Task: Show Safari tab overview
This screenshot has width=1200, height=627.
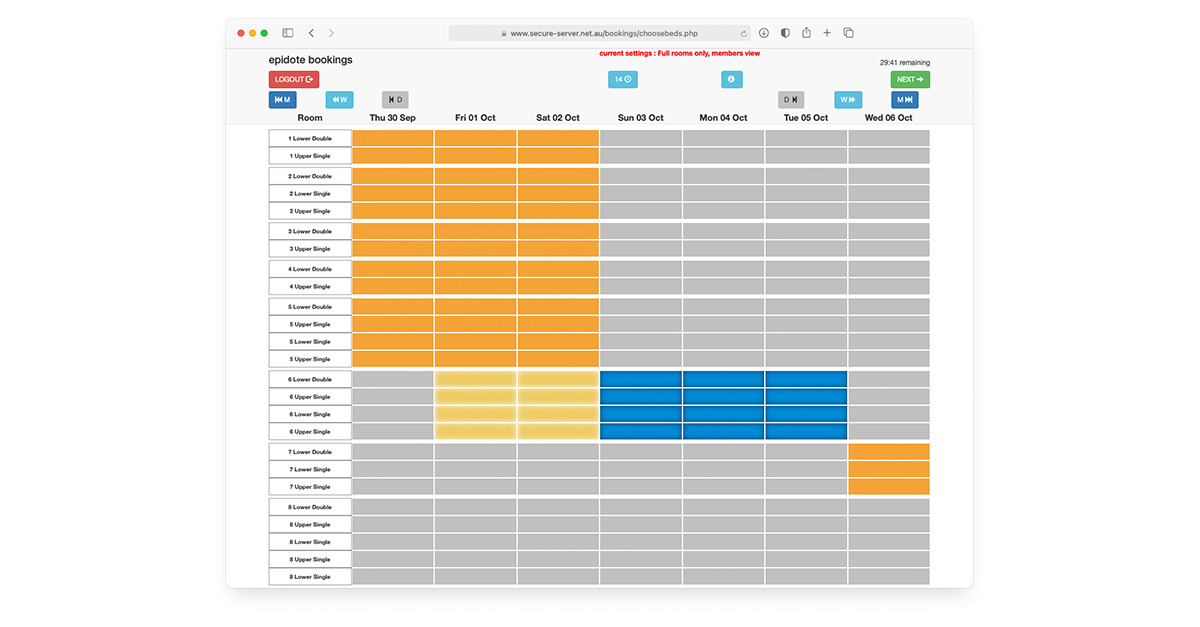Action: tap(848, 33)
